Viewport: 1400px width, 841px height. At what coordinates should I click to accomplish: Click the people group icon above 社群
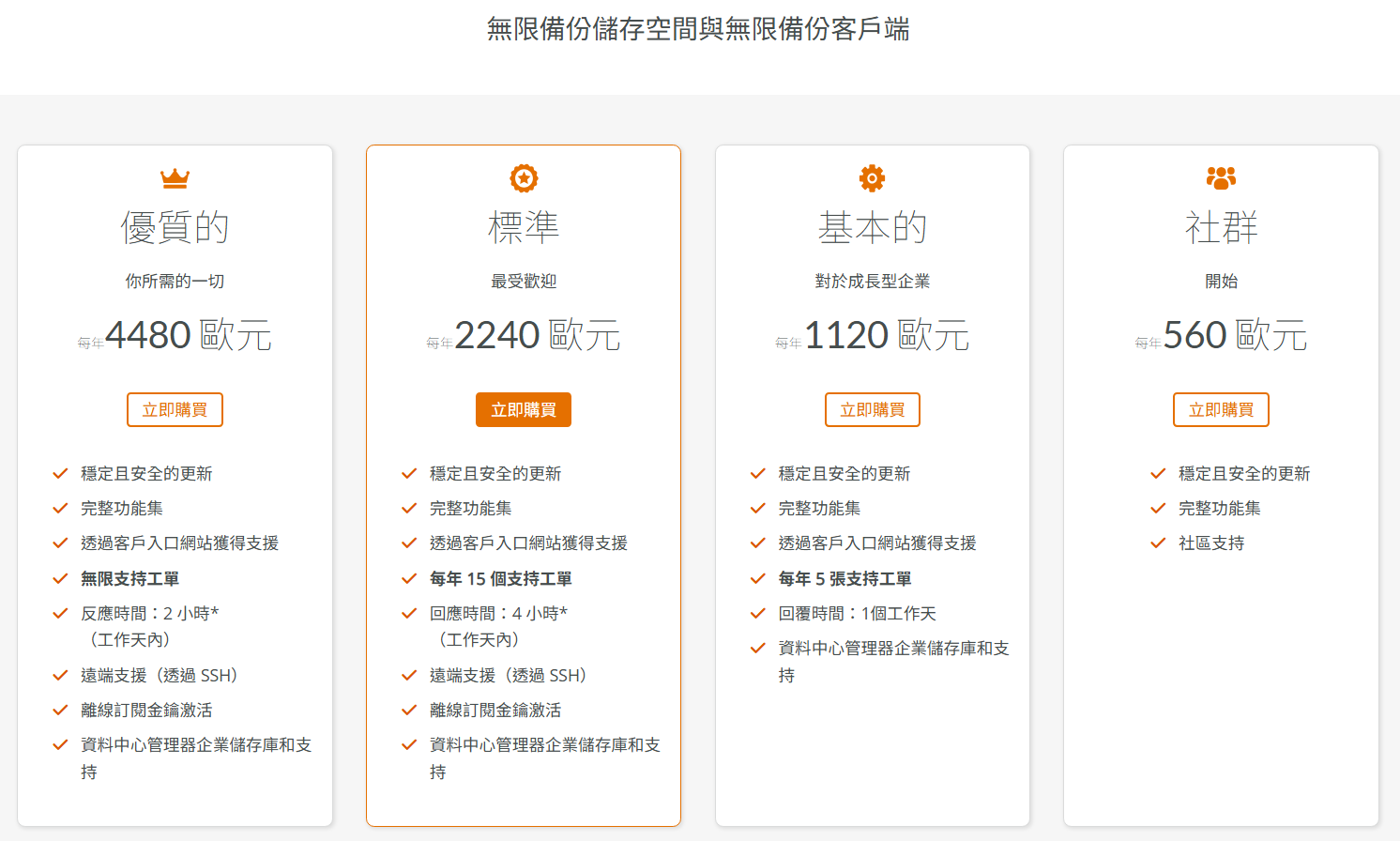(x=1221, y=177)
